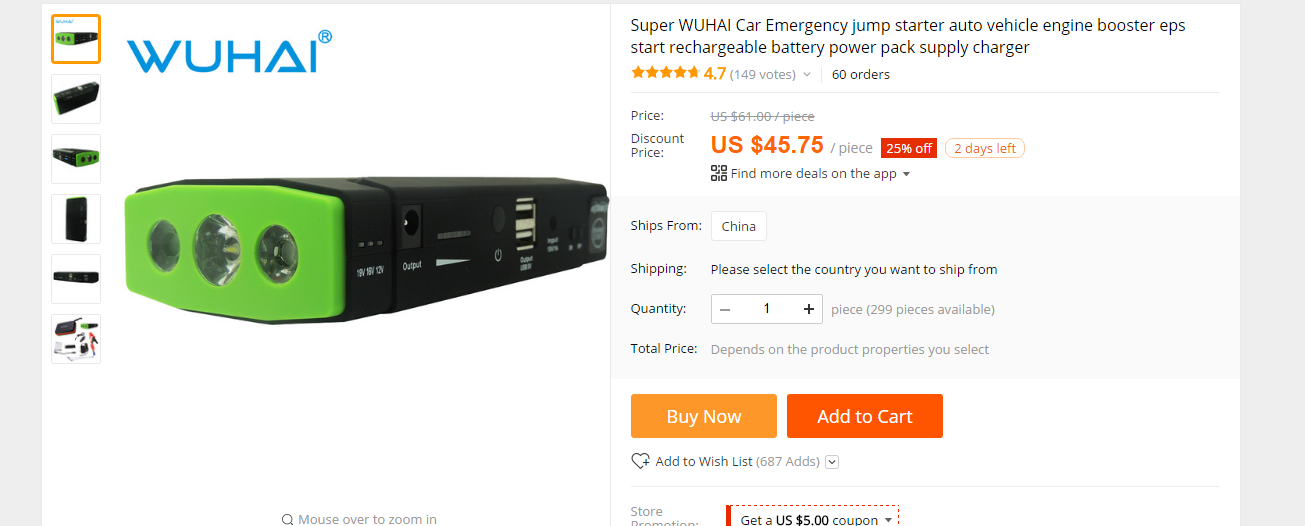Click the magnifier zoom icon under image

[287, 519]
